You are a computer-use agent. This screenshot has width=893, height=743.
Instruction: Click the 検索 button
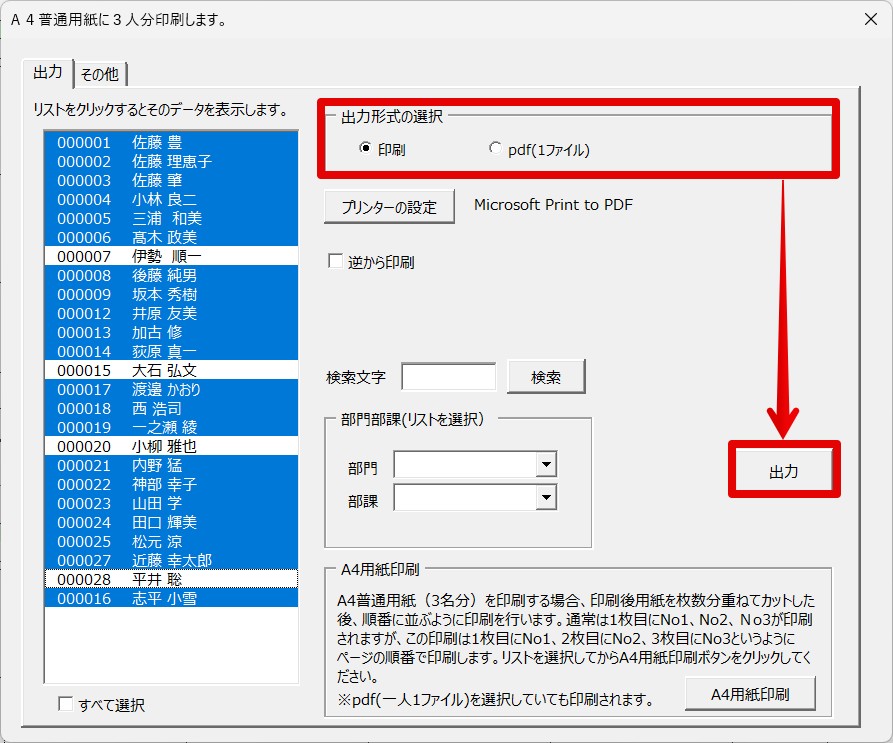point(546,376)
